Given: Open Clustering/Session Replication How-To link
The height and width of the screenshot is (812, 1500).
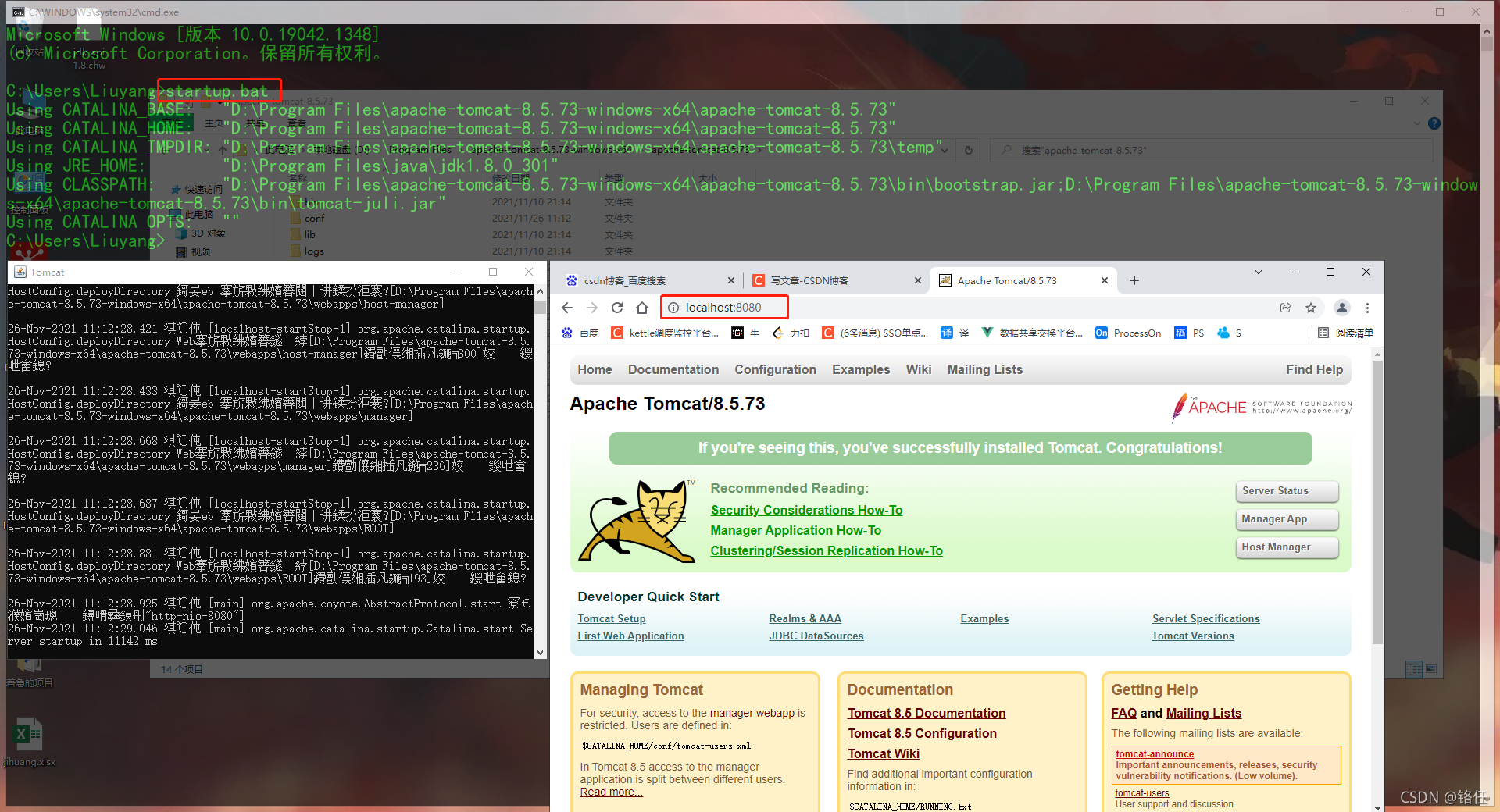Looking at the screenshot, I should point(827,550).
